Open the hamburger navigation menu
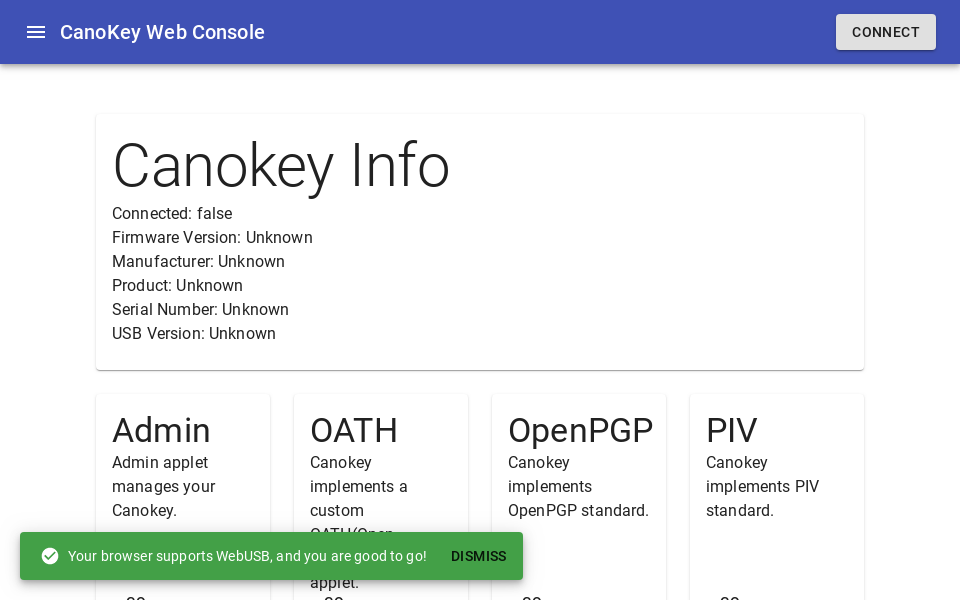 pyautogui.click(x=36, y=32)
